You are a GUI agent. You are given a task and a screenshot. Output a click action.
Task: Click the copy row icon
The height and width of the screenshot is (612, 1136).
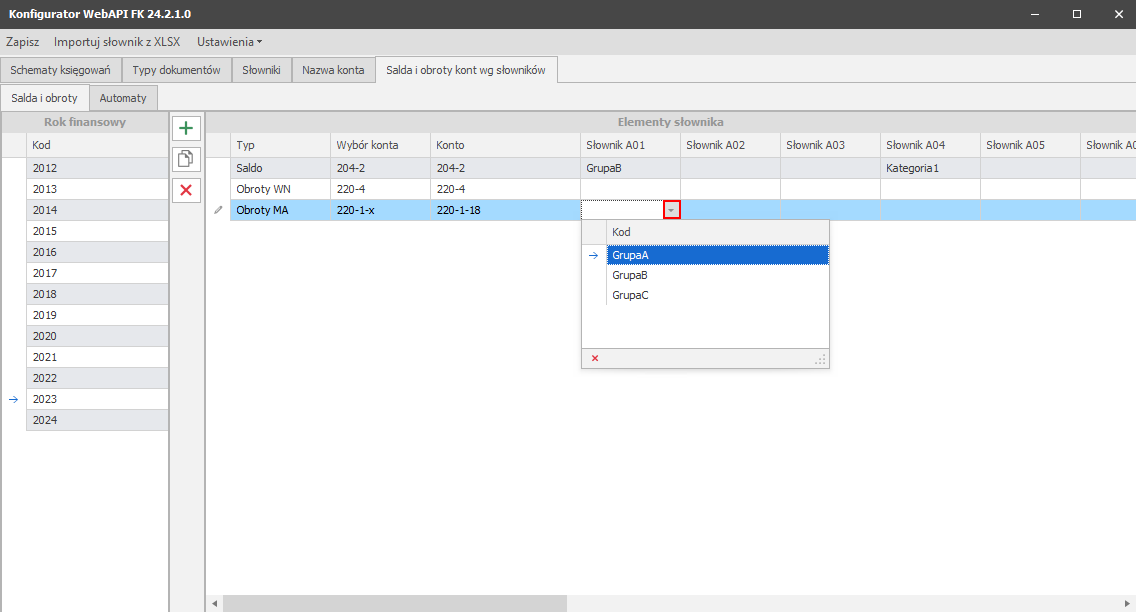click(x=187, y=159)
